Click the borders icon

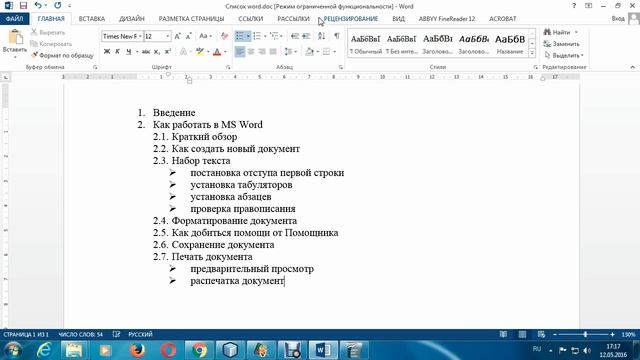(327, 51)
